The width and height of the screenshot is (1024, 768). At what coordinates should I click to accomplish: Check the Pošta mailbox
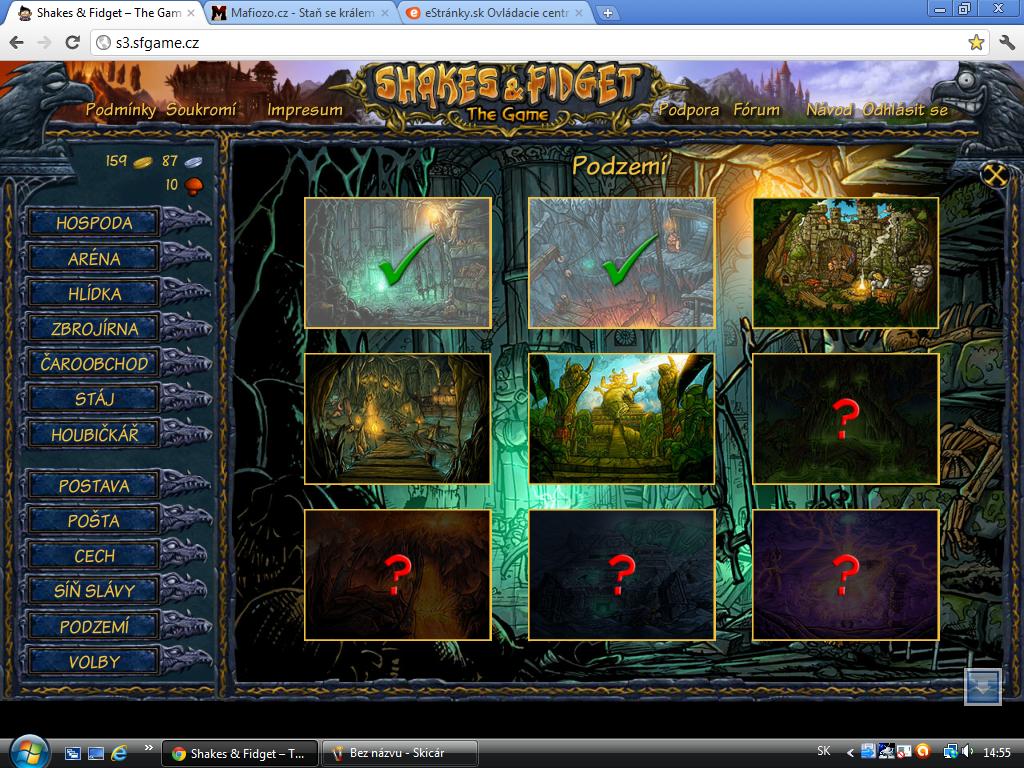click(93, 520)
